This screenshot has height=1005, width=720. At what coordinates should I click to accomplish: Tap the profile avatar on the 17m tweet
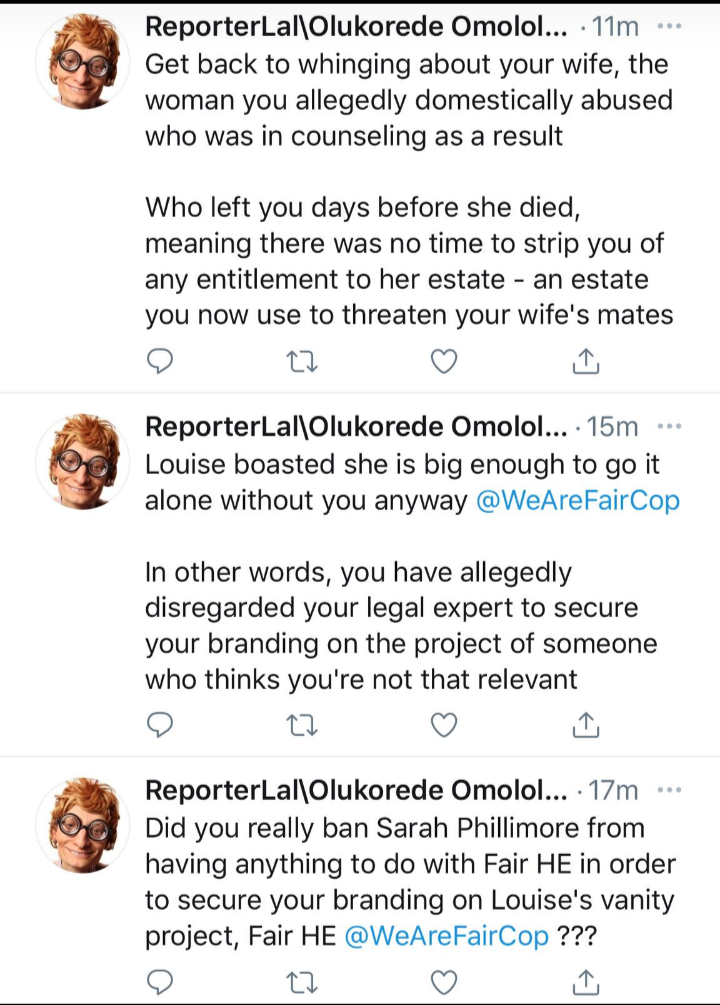pos(82,824)
